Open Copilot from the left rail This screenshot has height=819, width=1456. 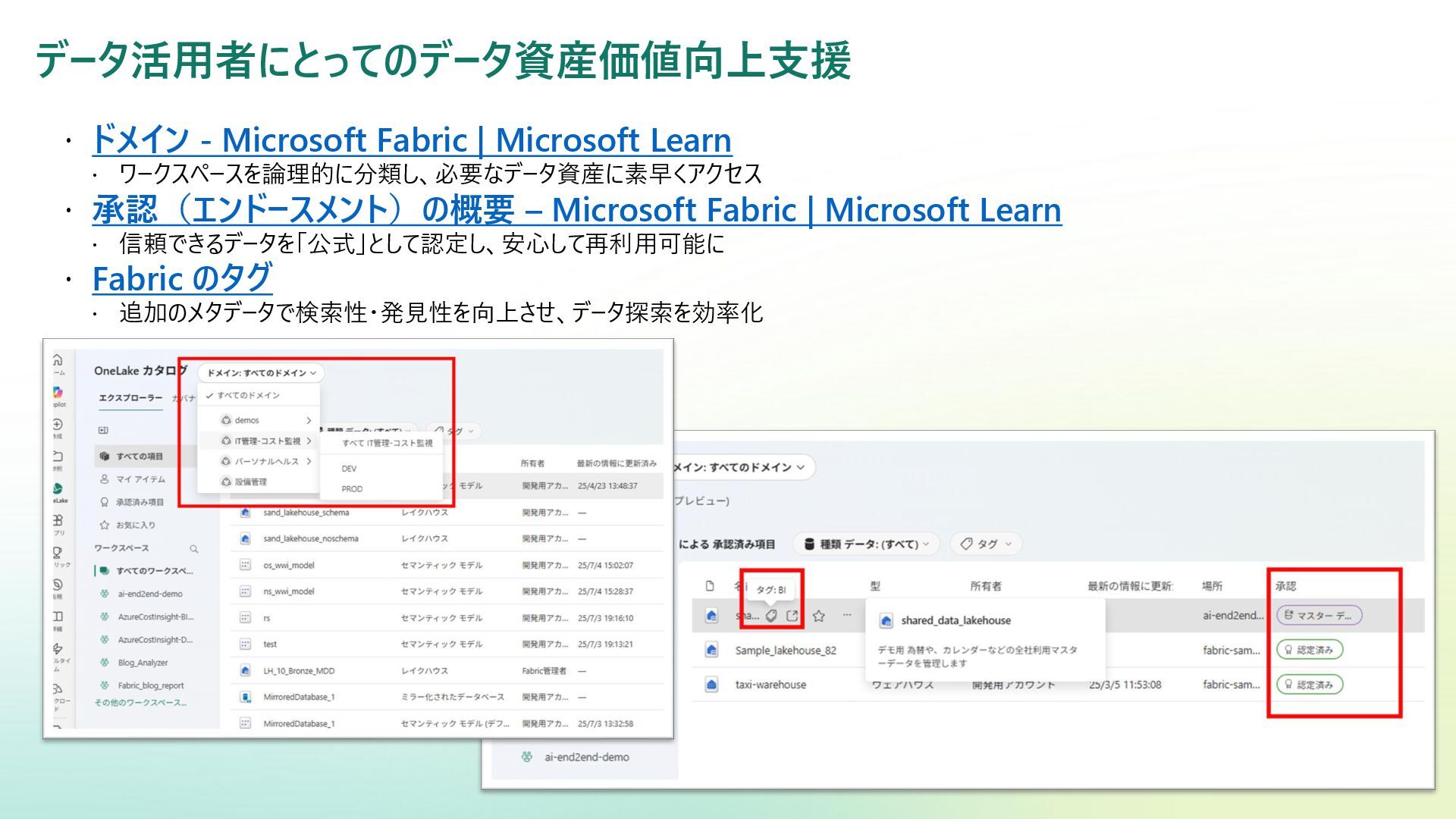tap(58, 392)
